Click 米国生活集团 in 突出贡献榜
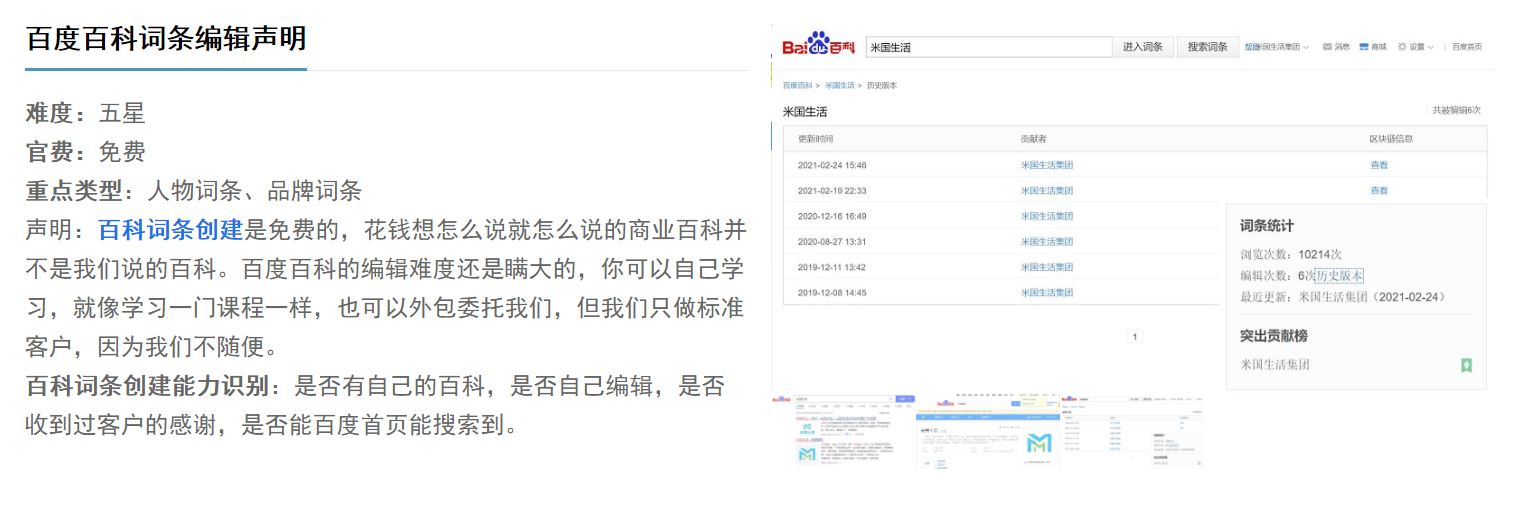This screenshot has width=1520, height=508. pyautogui.click(x=1275, y=365)
